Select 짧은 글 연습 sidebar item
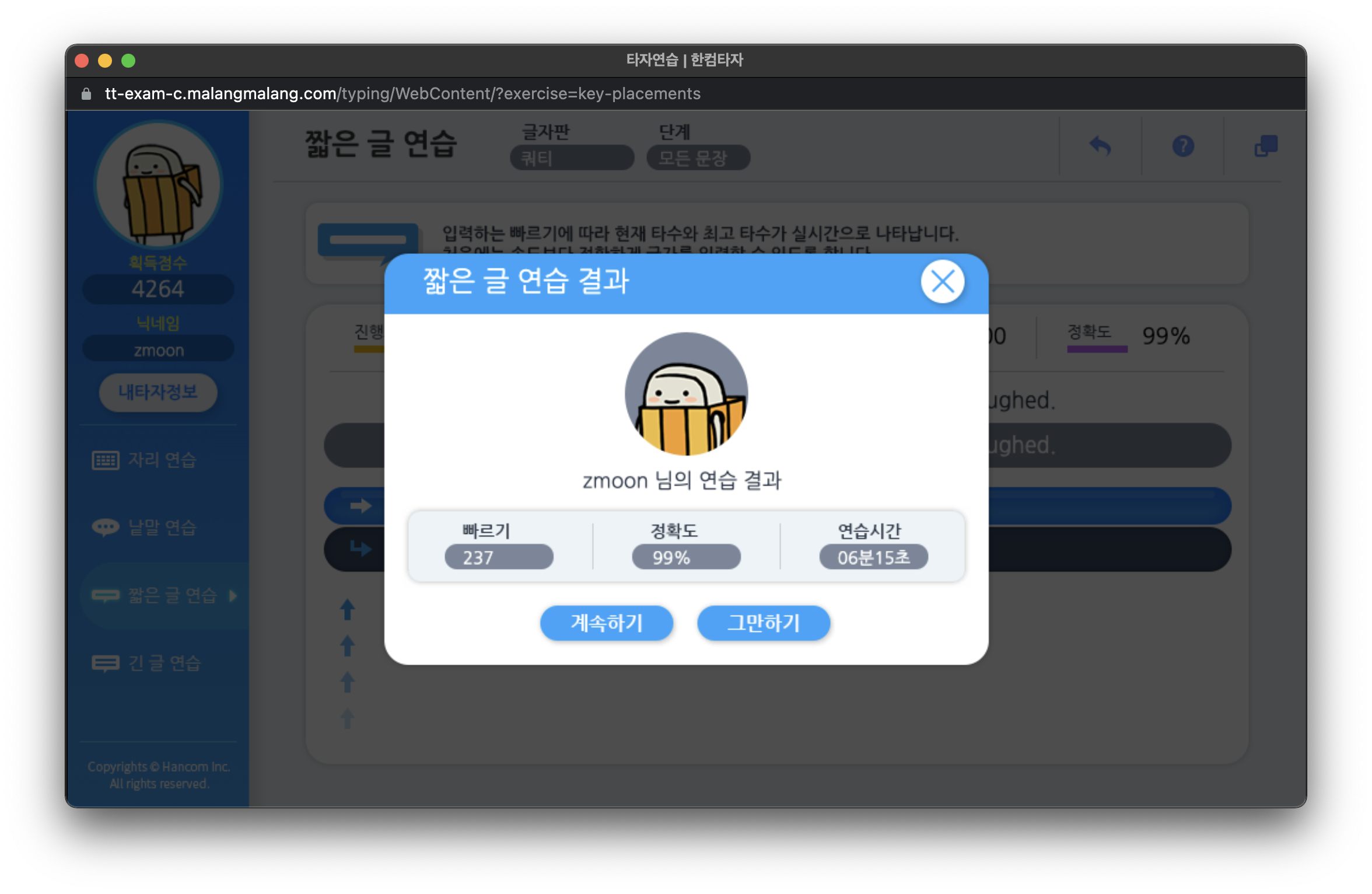 pyautogui.click(x=155, y=595)
